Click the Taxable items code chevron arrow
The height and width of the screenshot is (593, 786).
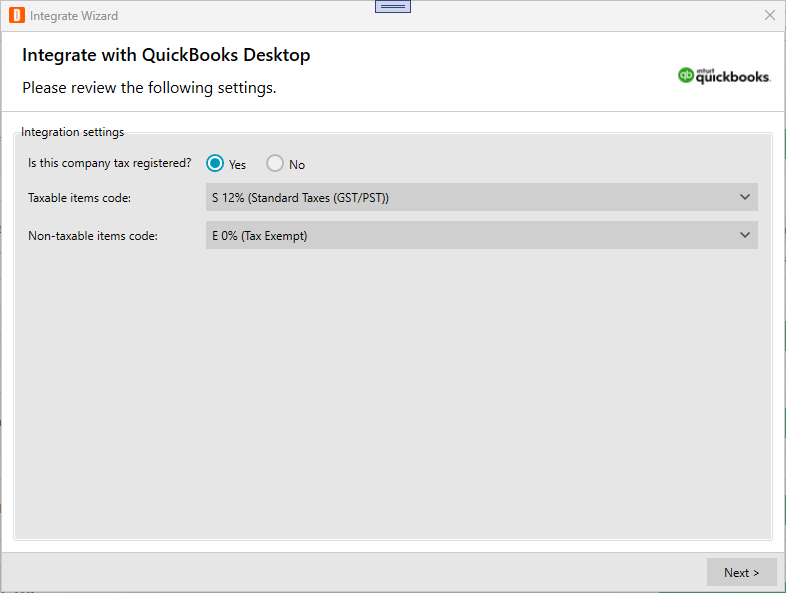point(745,197)
